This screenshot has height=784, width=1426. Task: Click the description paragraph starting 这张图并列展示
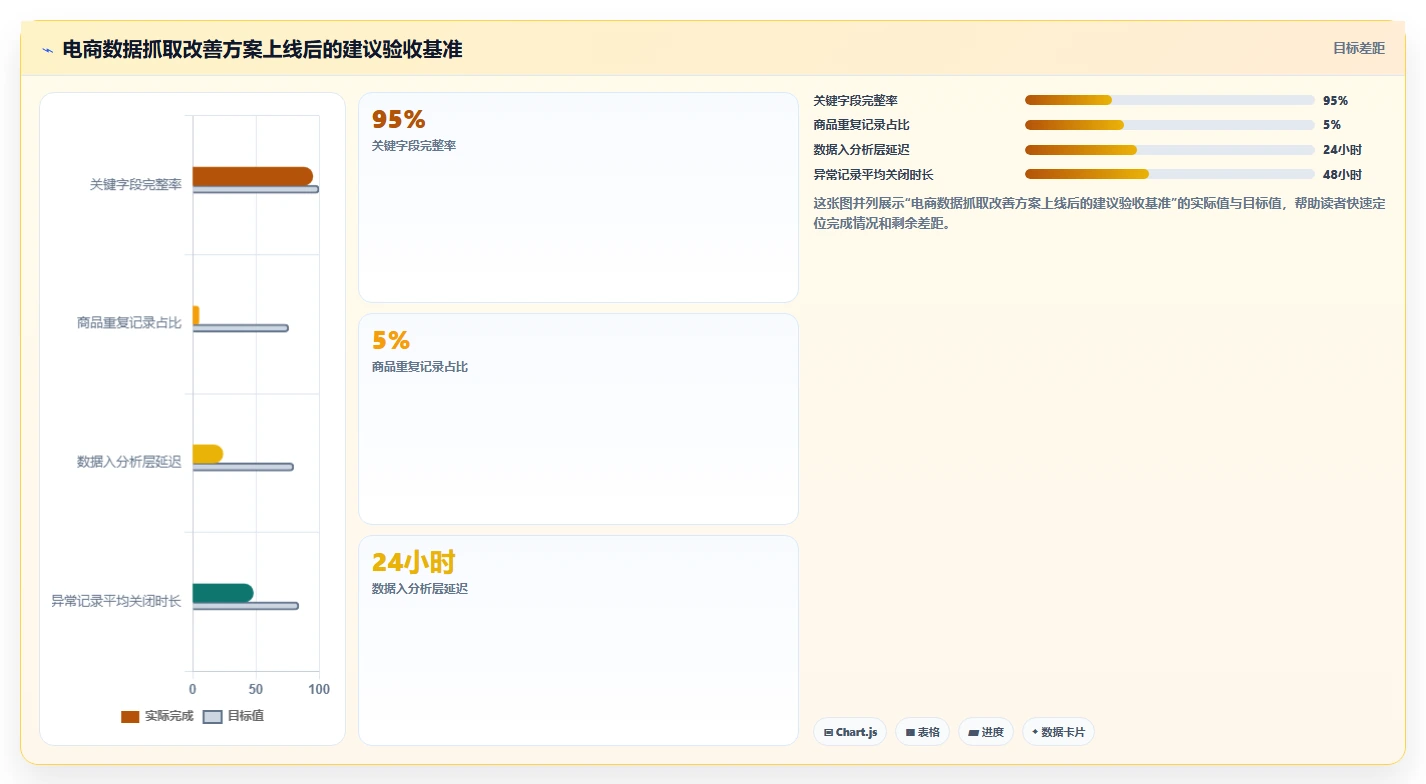[1100, 213]
